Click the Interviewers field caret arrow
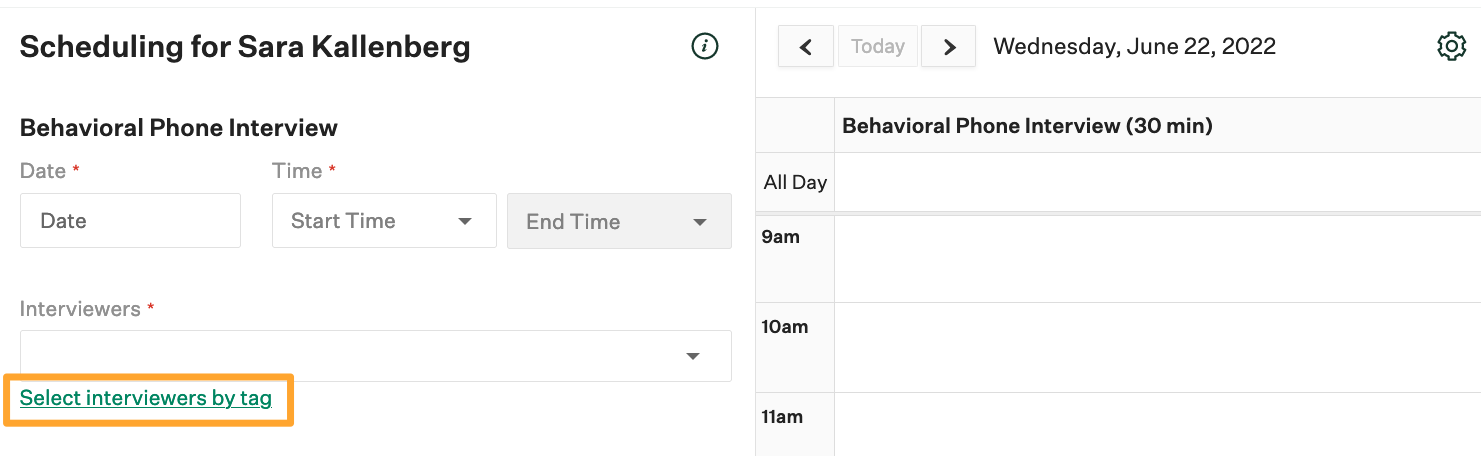 693,357
